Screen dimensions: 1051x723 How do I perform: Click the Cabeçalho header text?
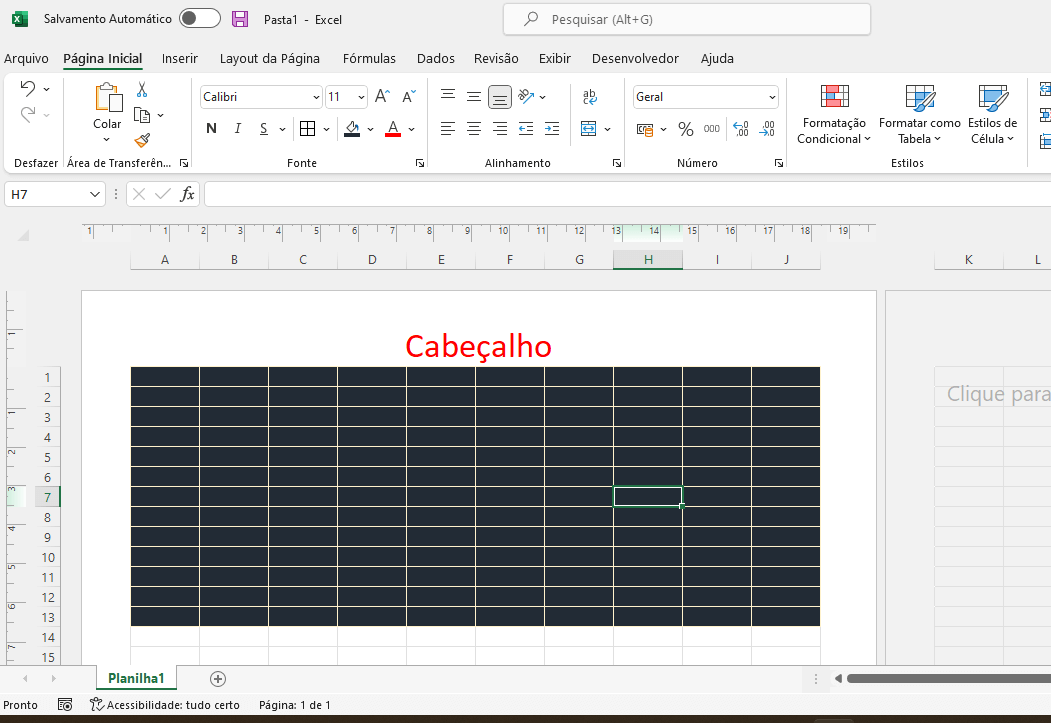(479, 346)
